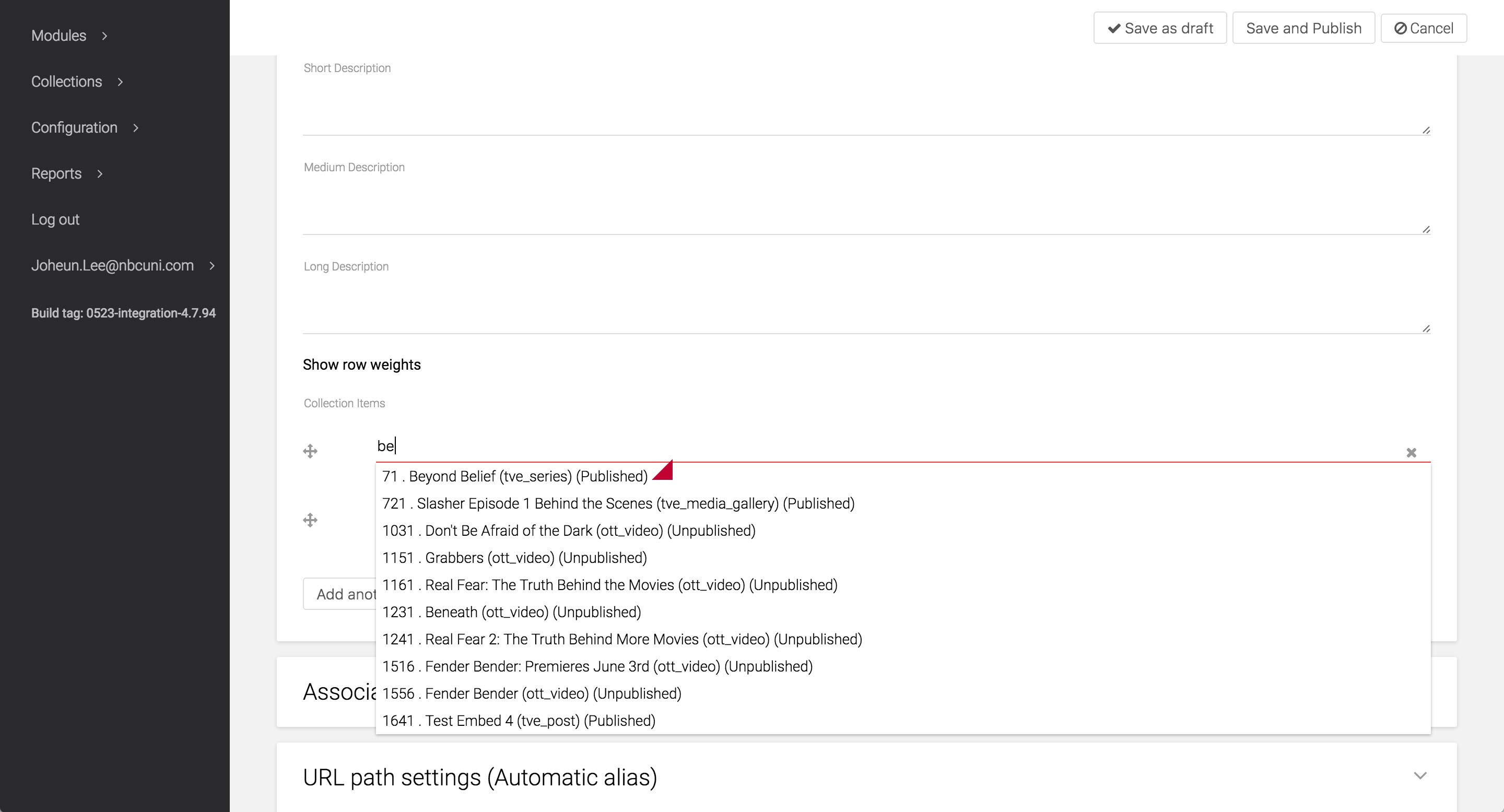The height and width of the screenshot is (812, 1504).
Task: Focus the Collection Items search field
Action: 876,446
